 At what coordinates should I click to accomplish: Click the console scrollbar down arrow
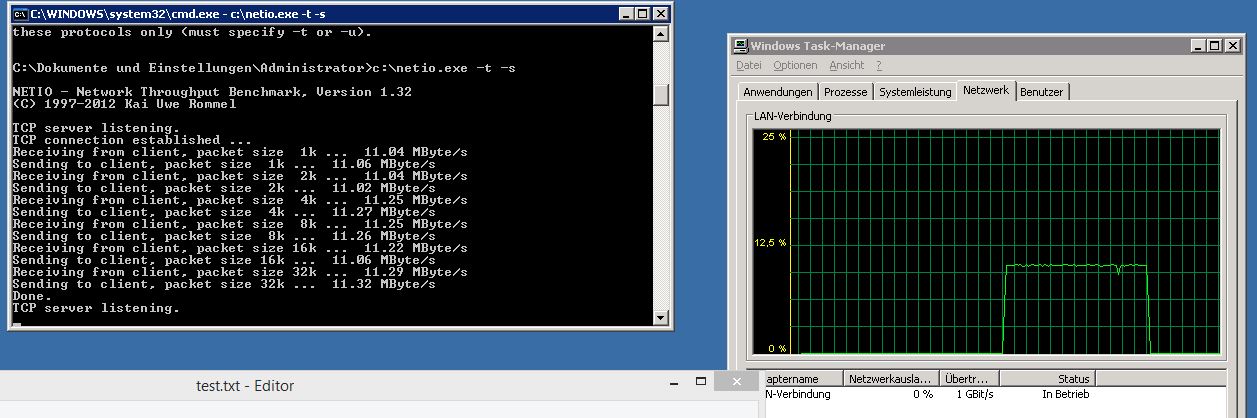660,318
